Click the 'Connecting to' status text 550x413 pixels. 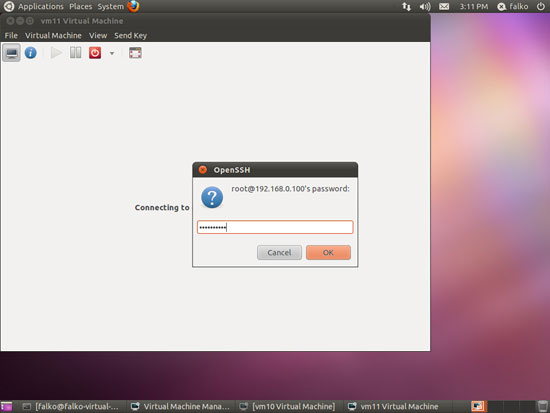point(162,208)
